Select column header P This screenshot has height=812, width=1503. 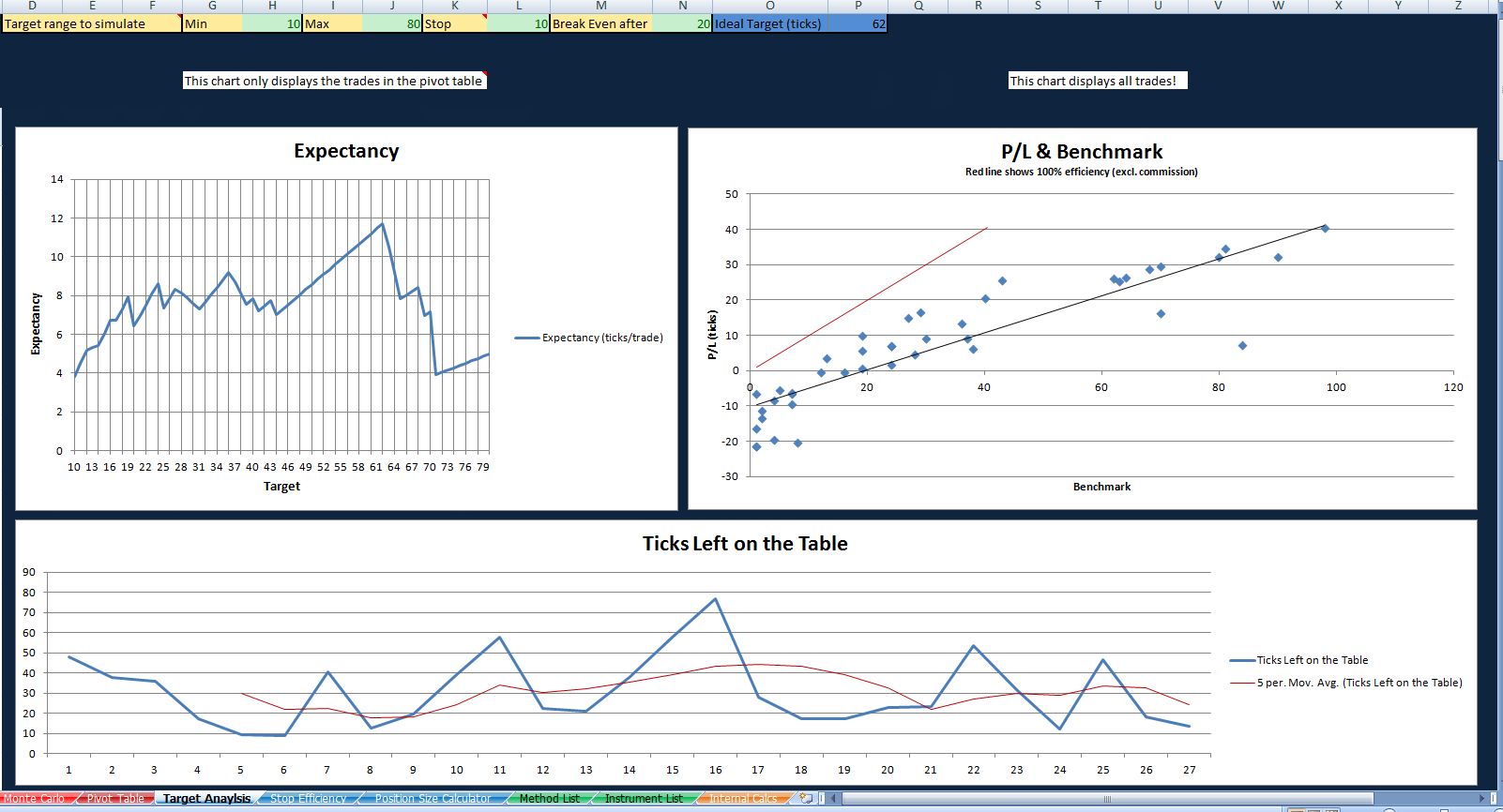pyautogui.click(x=858, y=6)
